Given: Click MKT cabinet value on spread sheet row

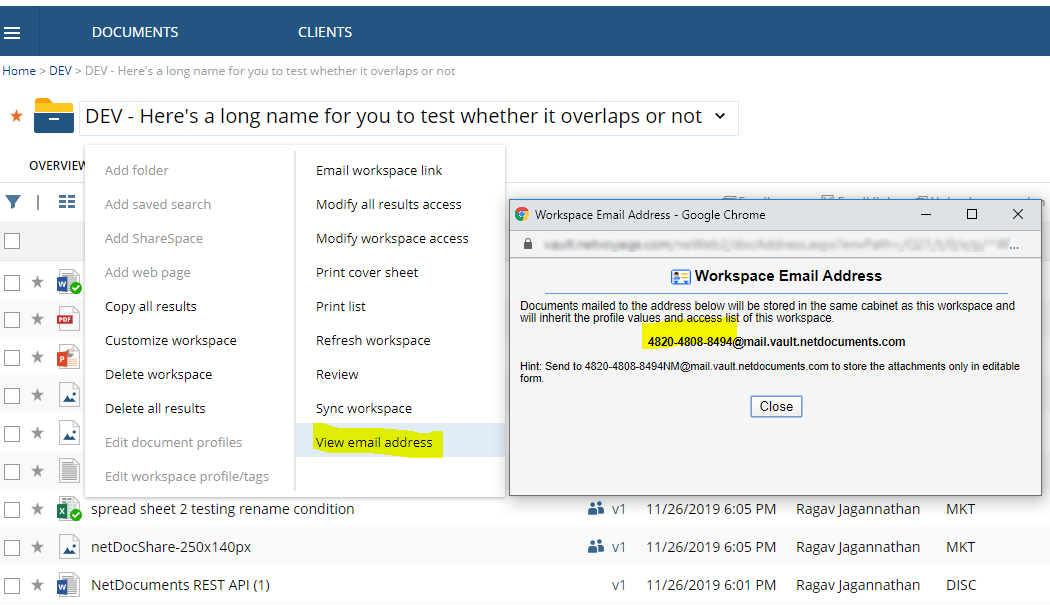Looking at the screenshot, I should pyautogui.click(x=960, y=509).
